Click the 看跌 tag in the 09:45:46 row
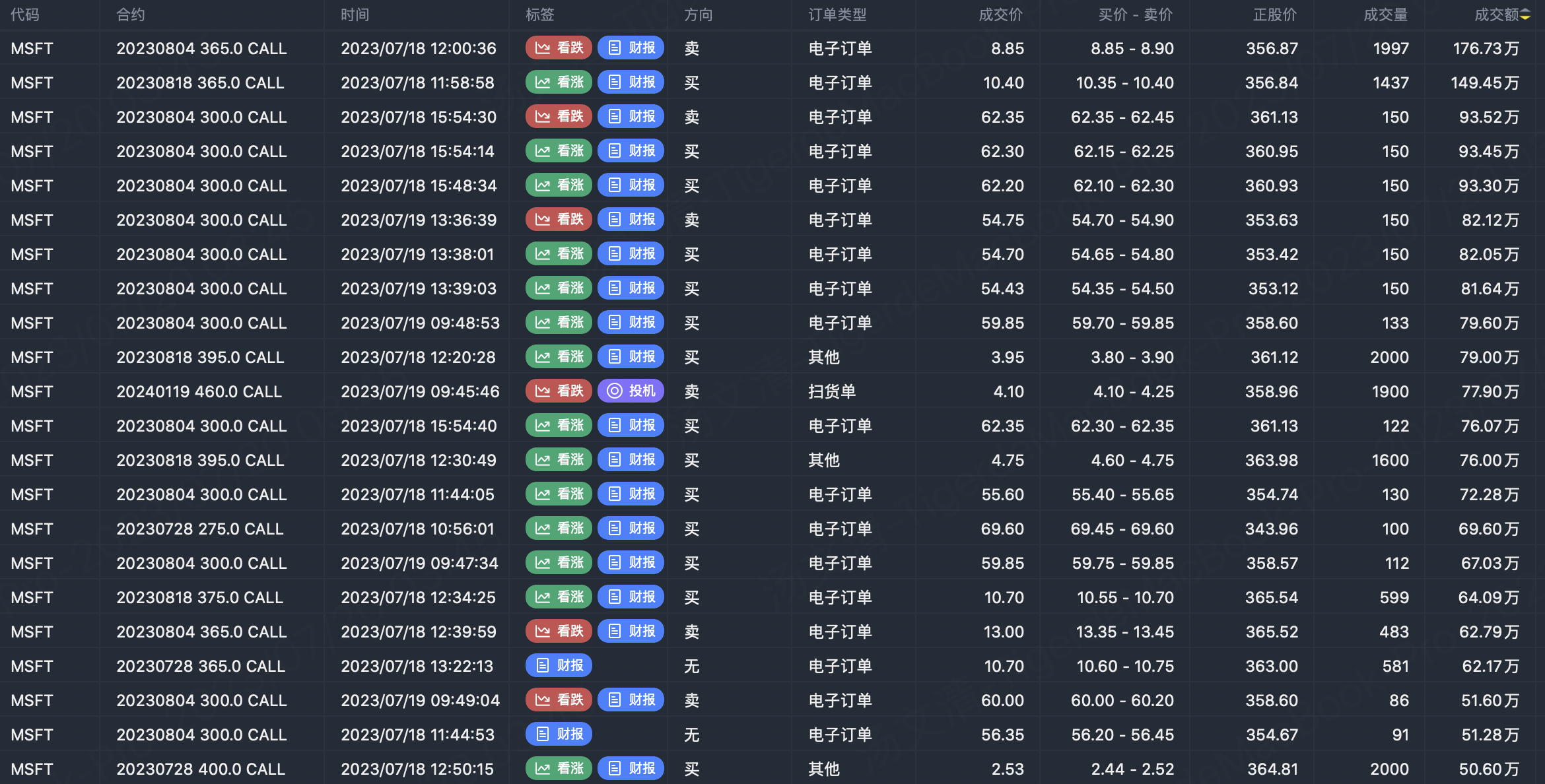The width and height of the screenshot is (1545, 784). click(x=559, y=391)
